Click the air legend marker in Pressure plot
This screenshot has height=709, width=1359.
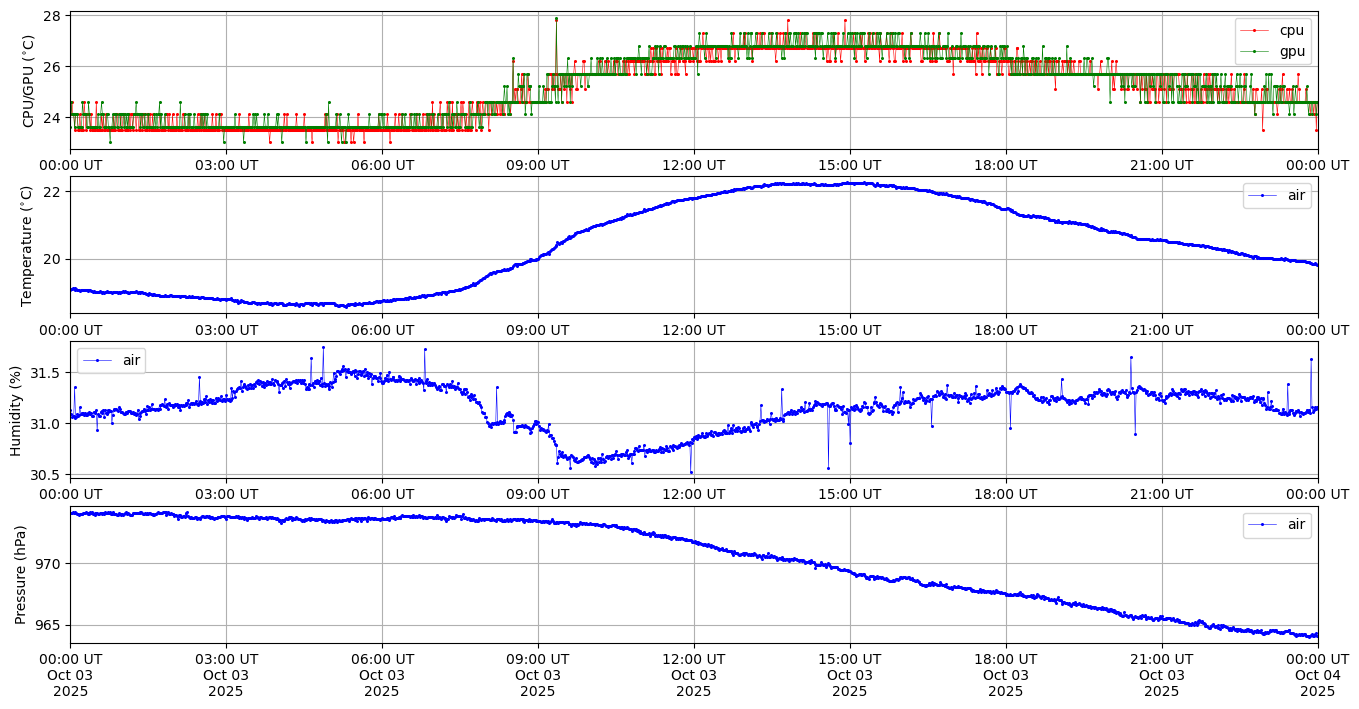pyautogui.click(x=1263, y=524)
